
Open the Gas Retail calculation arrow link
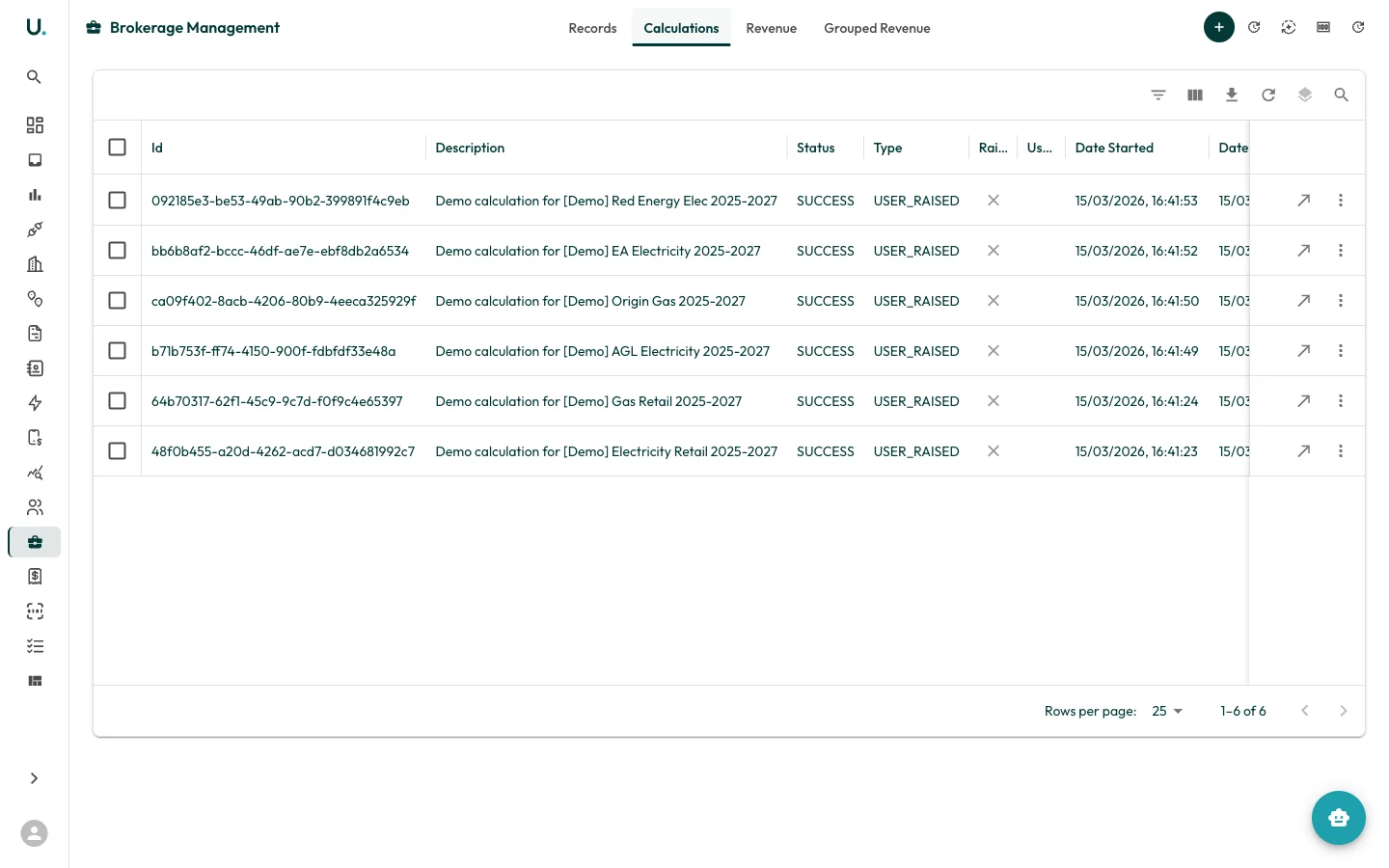1304,401
